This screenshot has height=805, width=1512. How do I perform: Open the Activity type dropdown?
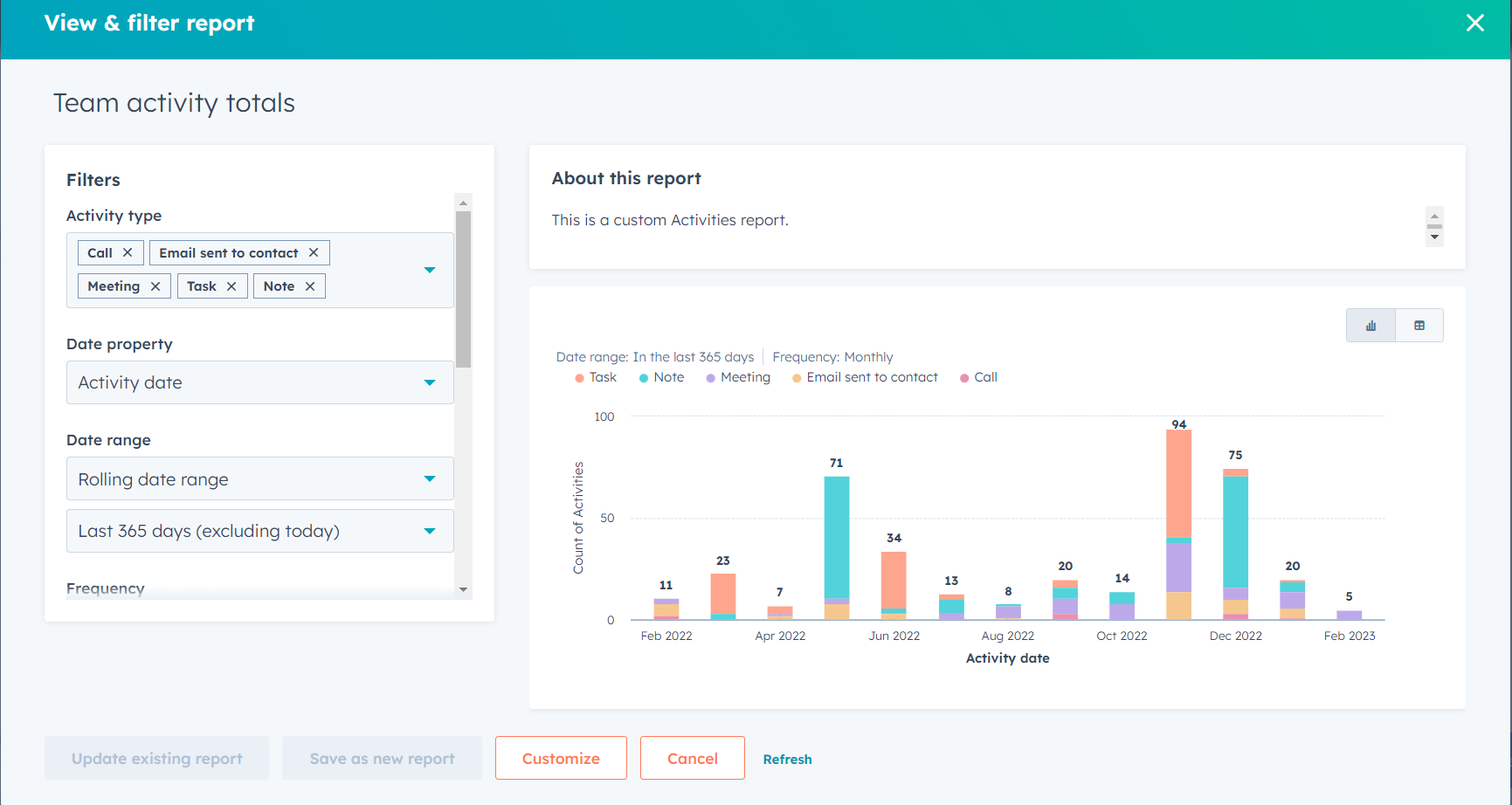tap(430, 270)
